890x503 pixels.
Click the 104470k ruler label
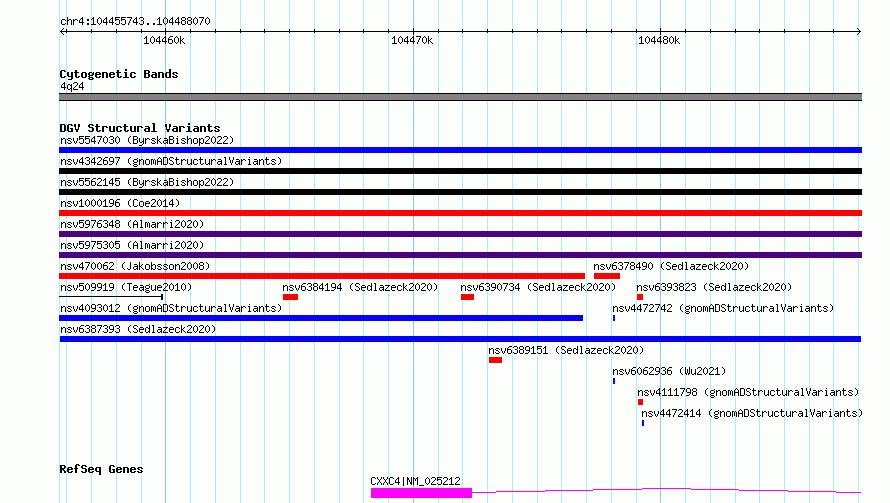coord(412,40)
